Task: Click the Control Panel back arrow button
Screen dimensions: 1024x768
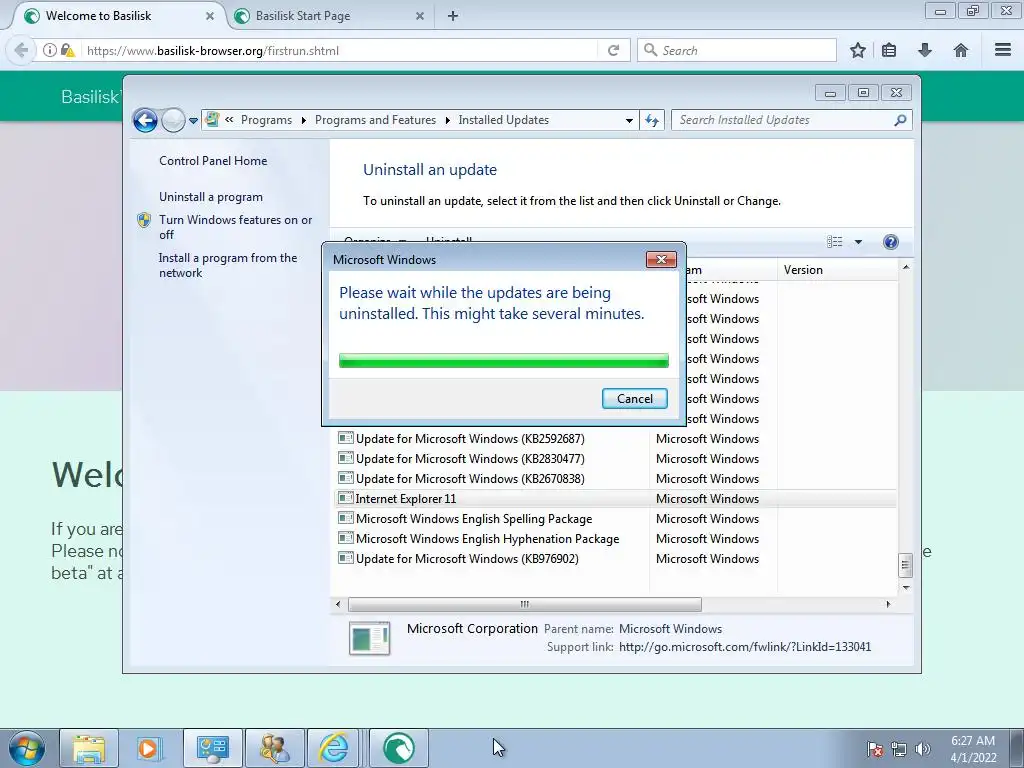Action: pyautogui.click(x=145, y=120)
